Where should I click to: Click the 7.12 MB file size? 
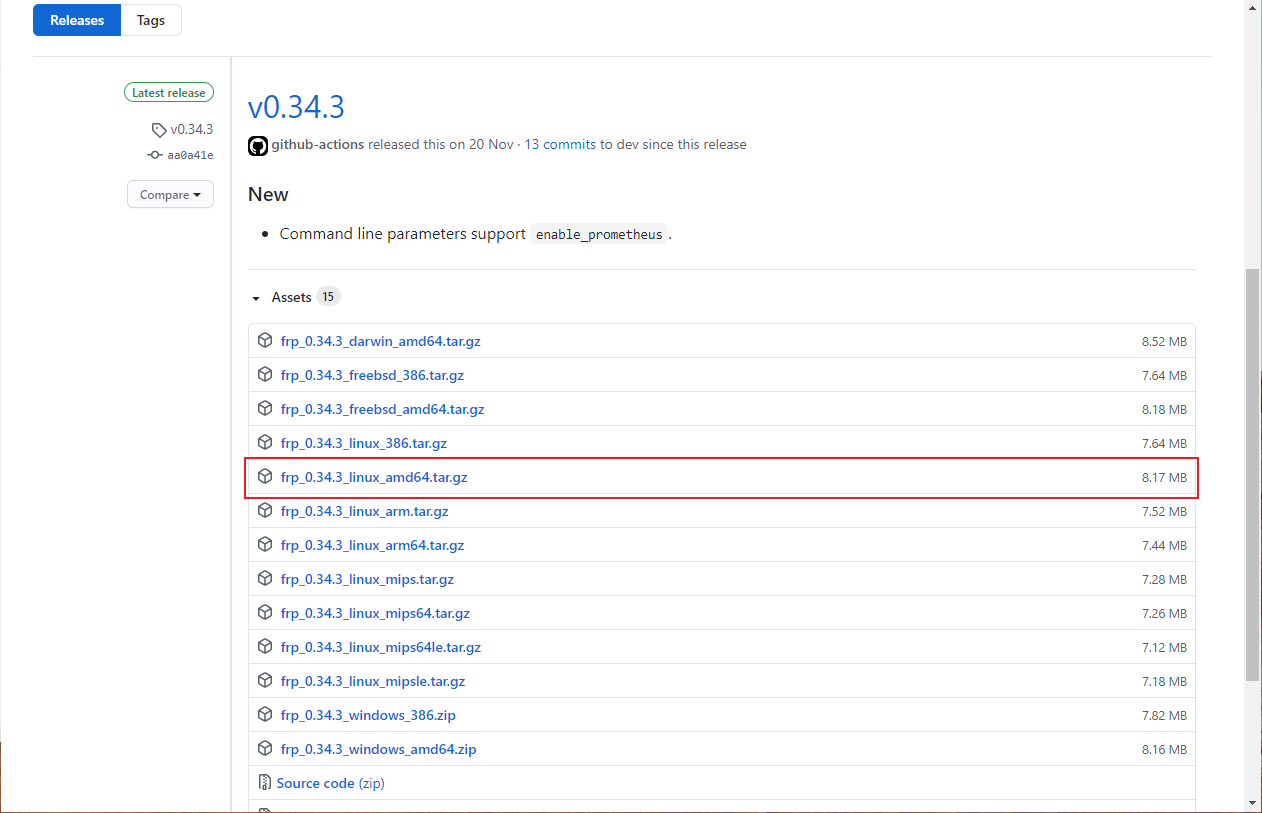coord(1164,647)
